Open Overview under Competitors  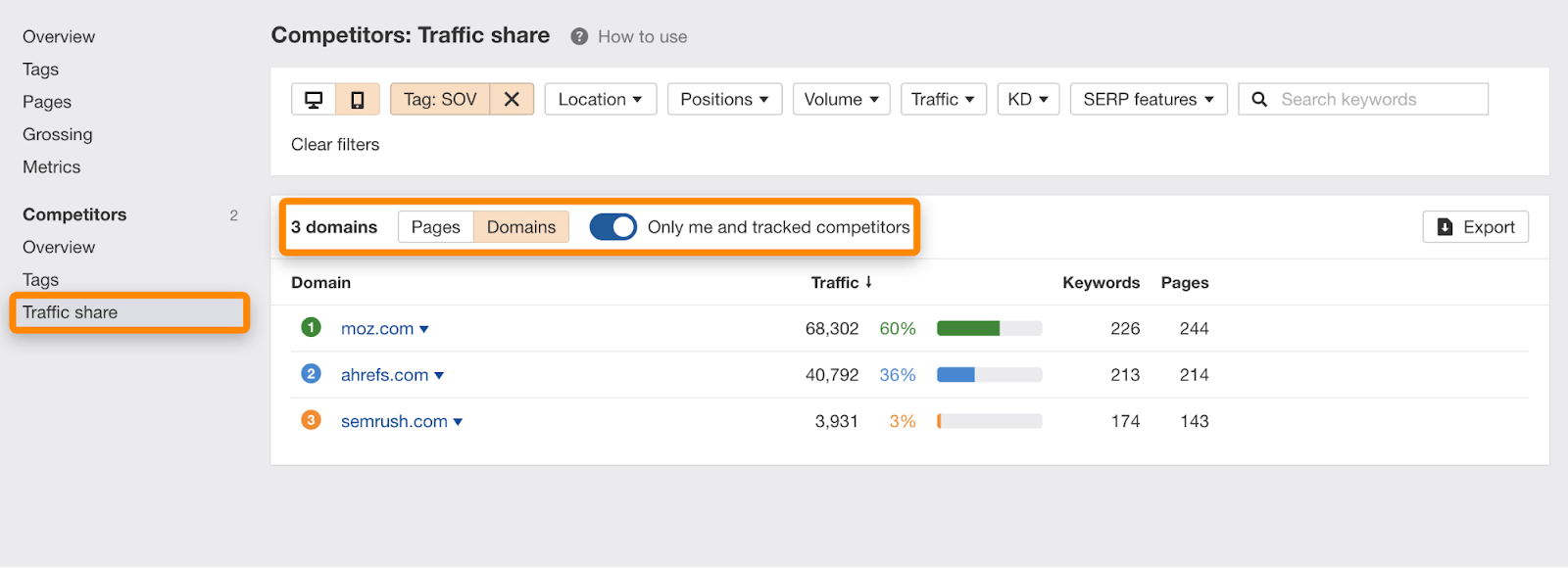(59, 247)
